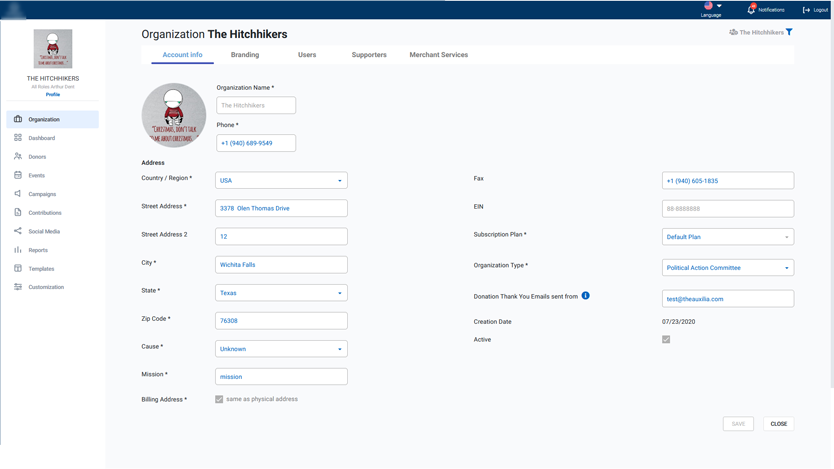Open the State dropdown showing Texas
This screenshot has width=834, height=469.
(281, 293)
